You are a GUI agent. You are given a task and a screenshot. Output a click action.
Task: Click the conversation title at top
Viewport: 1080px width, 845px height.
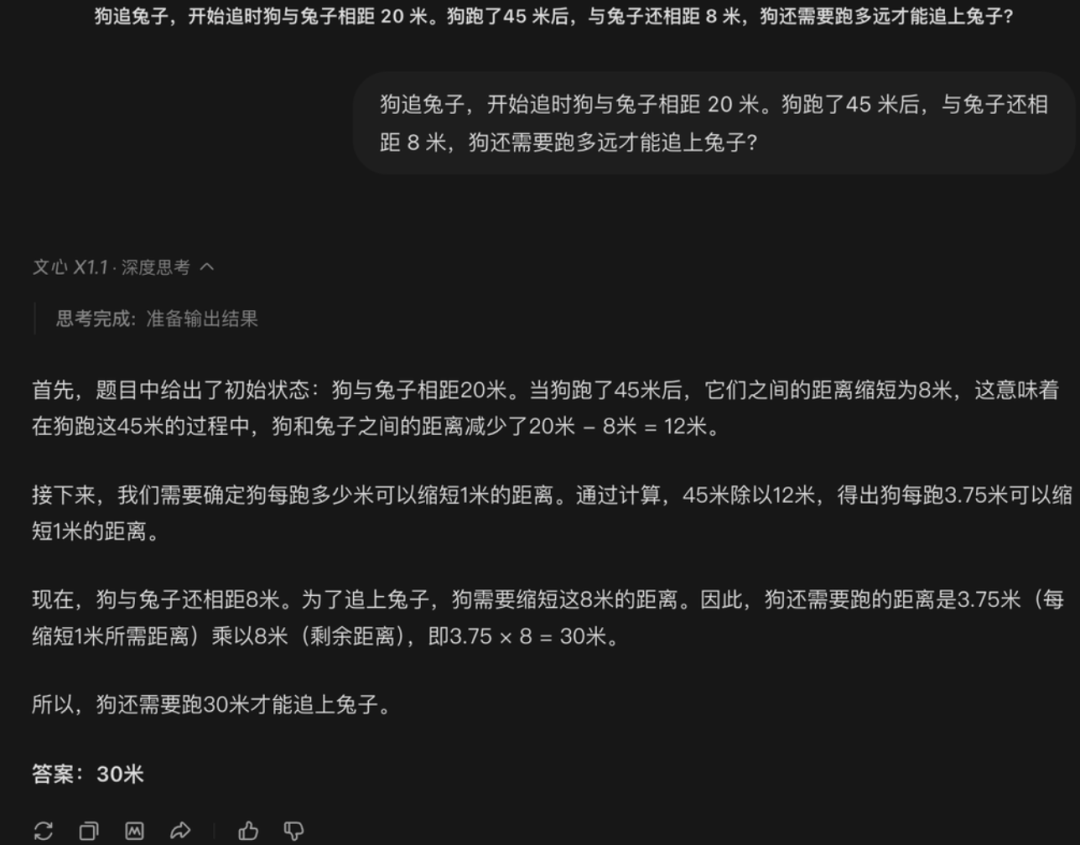click(553, 15)
